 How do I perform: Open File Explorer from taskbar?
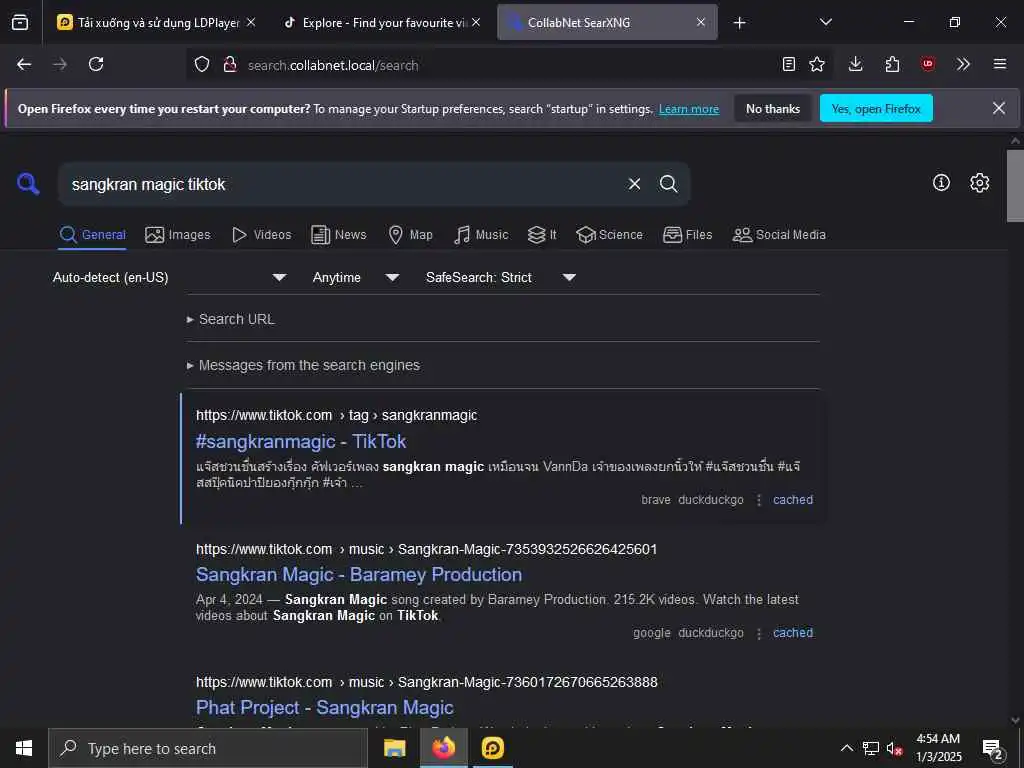(394, 748)
